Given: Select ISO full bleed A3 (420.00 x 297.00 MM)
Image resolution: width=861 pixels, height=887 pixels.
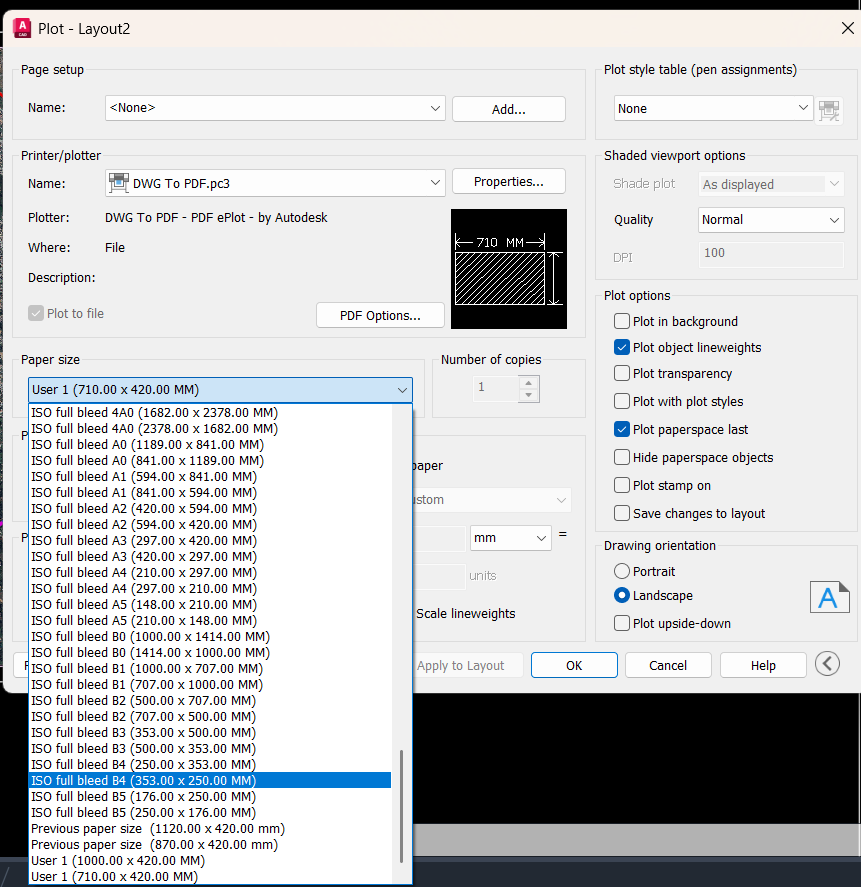Looking at the screenshot, I should (x=143, y=557).
